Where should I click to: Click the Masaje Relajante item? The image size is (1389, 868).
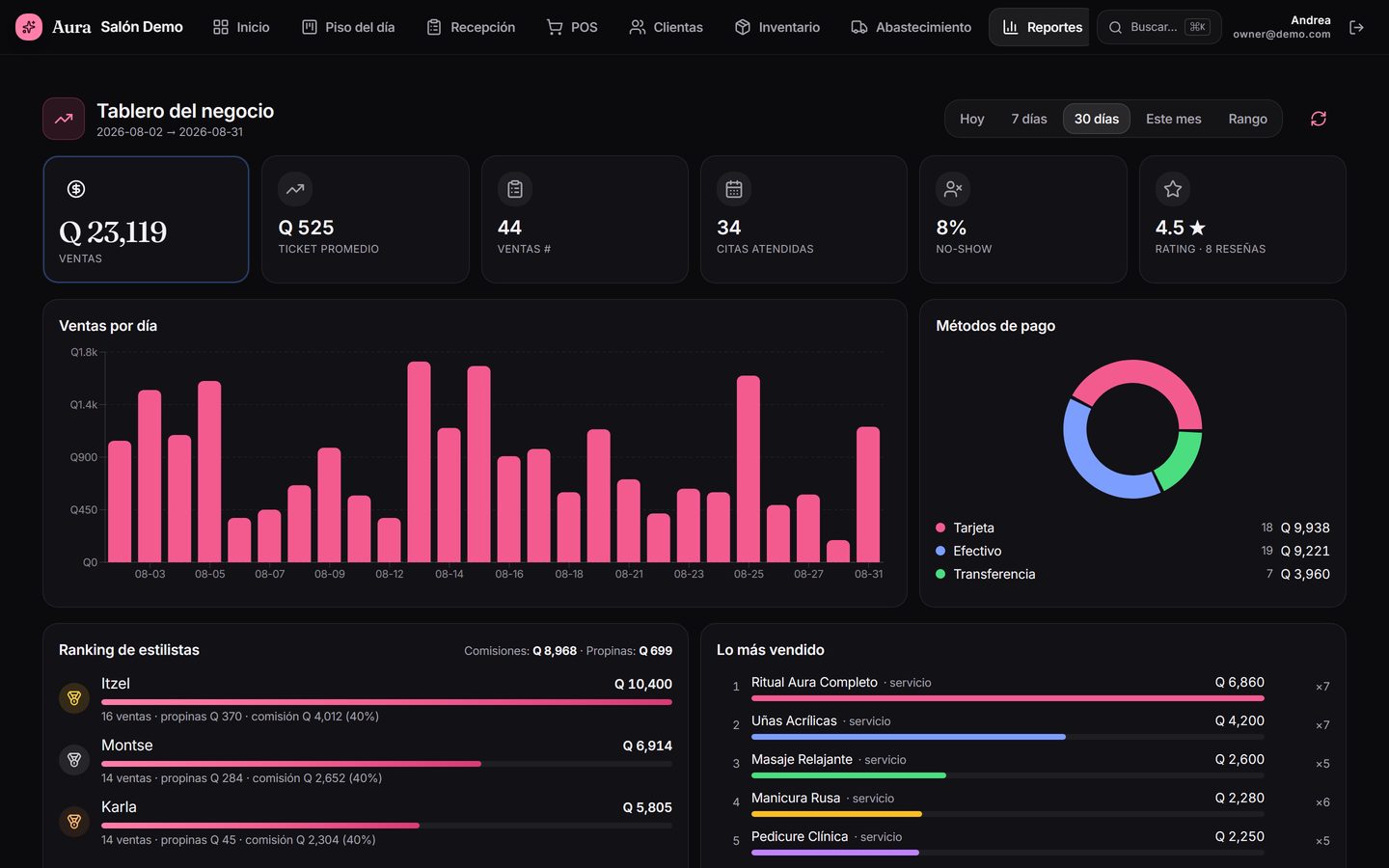click(x=1023, y=764)
